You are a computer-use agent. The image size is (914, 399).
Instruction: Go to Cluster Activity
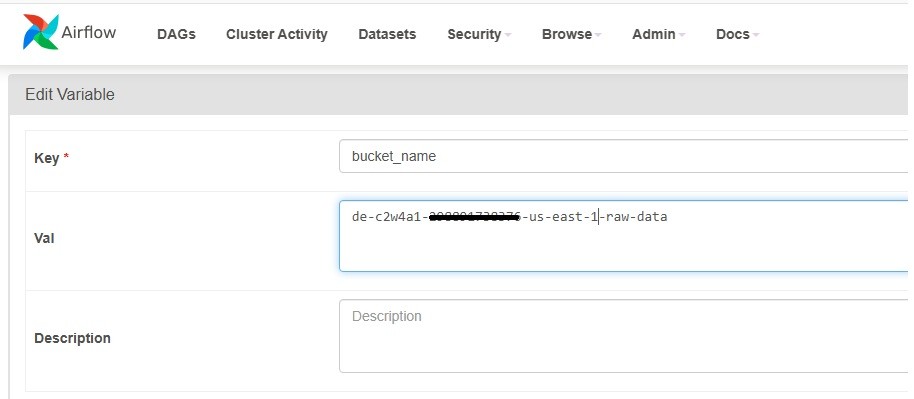[x=277, y=34]
